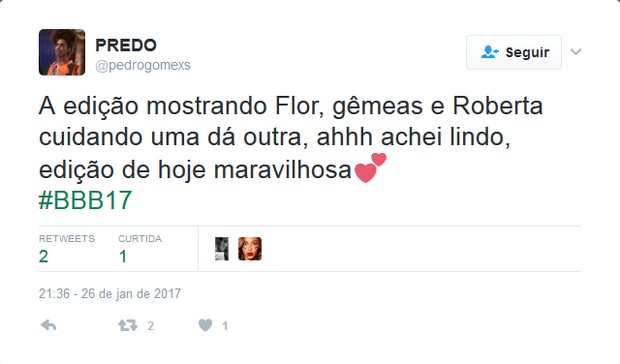Click the @pedrogomexs handle
620x364 pixels.
pos(143,65)
